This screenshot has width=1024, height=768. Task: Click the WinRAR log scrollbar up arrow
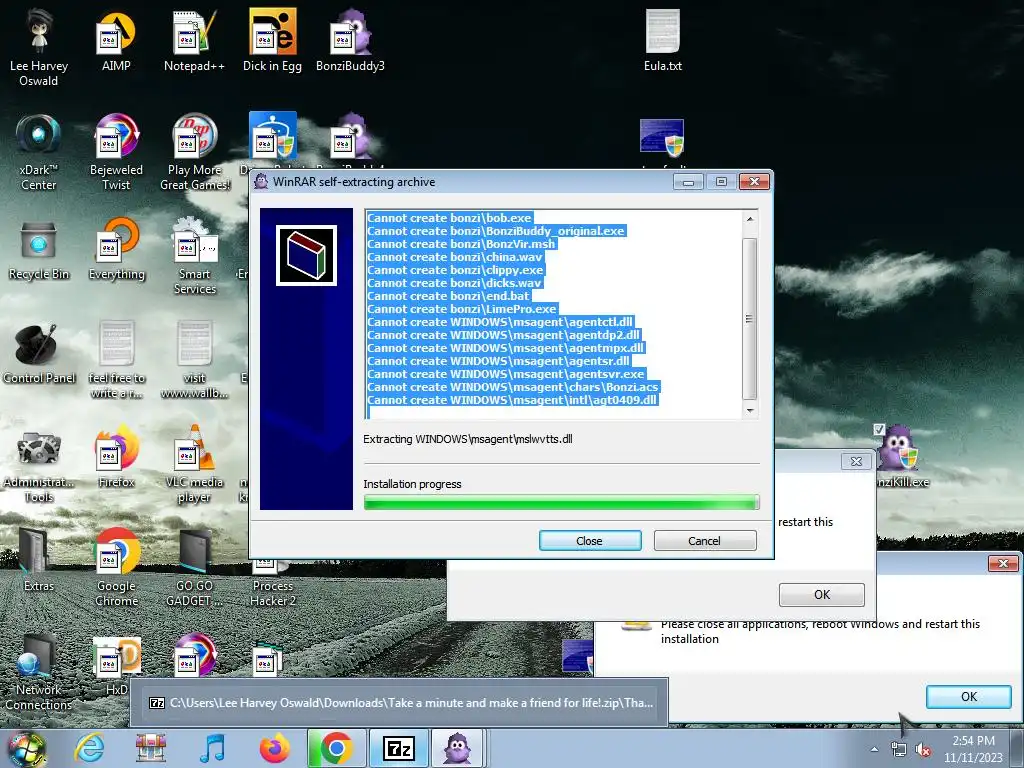pos(750,219)
